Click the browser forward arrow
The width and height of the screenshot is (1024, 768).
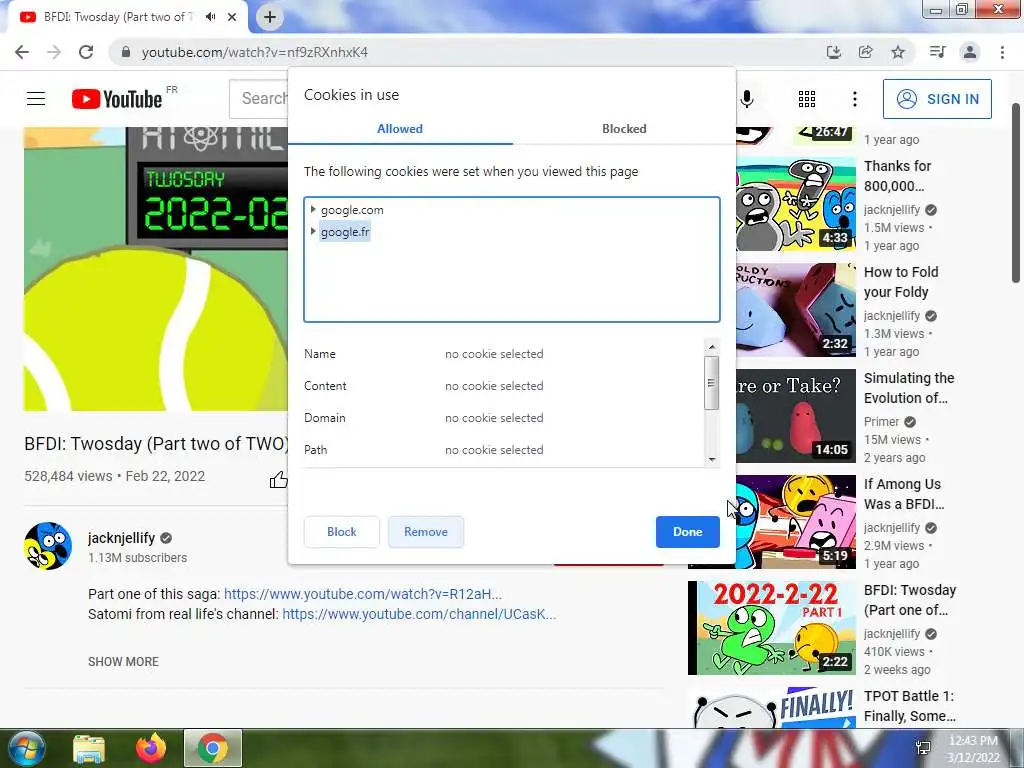[54, 52]
